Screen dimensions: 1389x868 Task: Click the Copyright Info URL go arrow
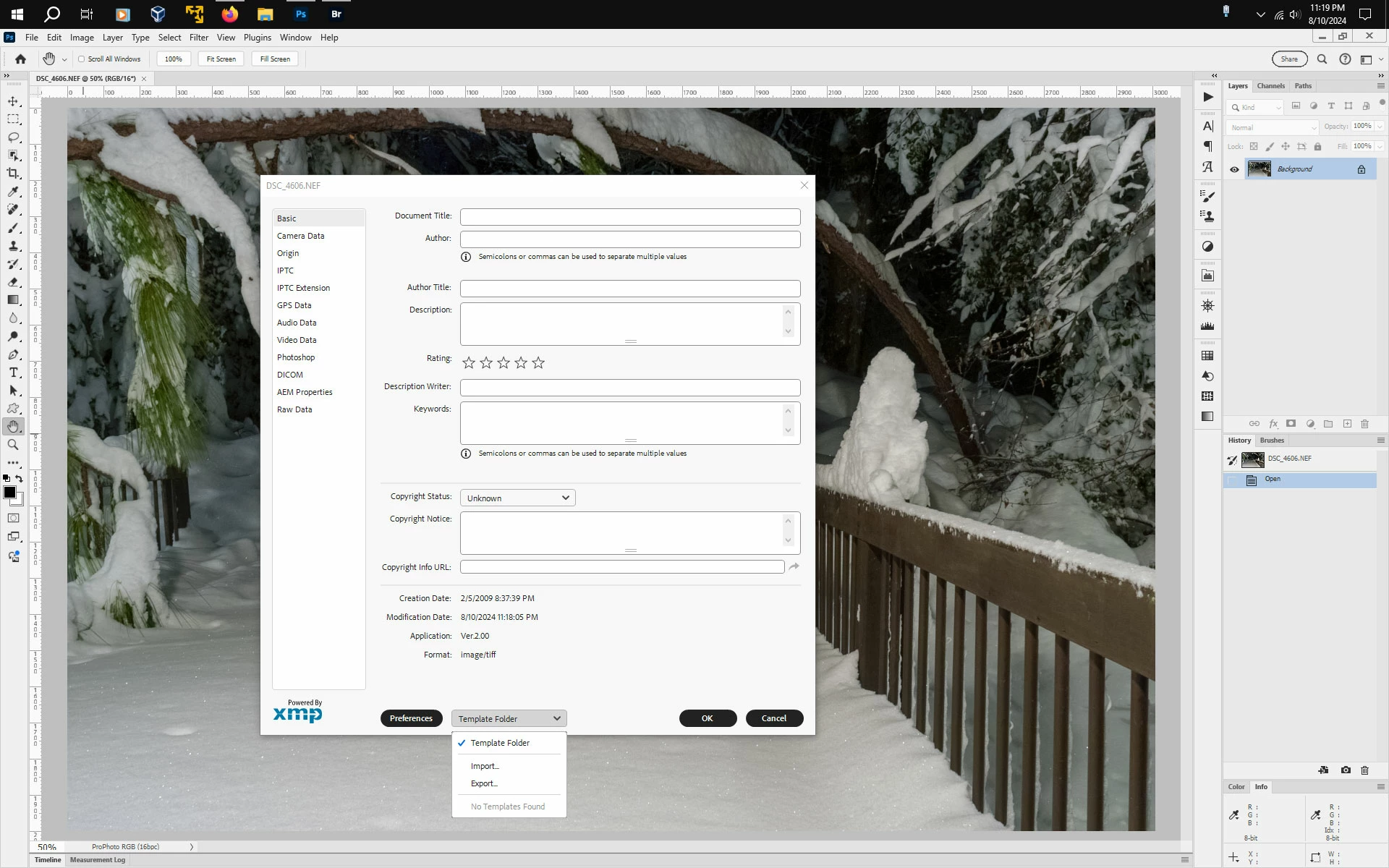[794, 566]
